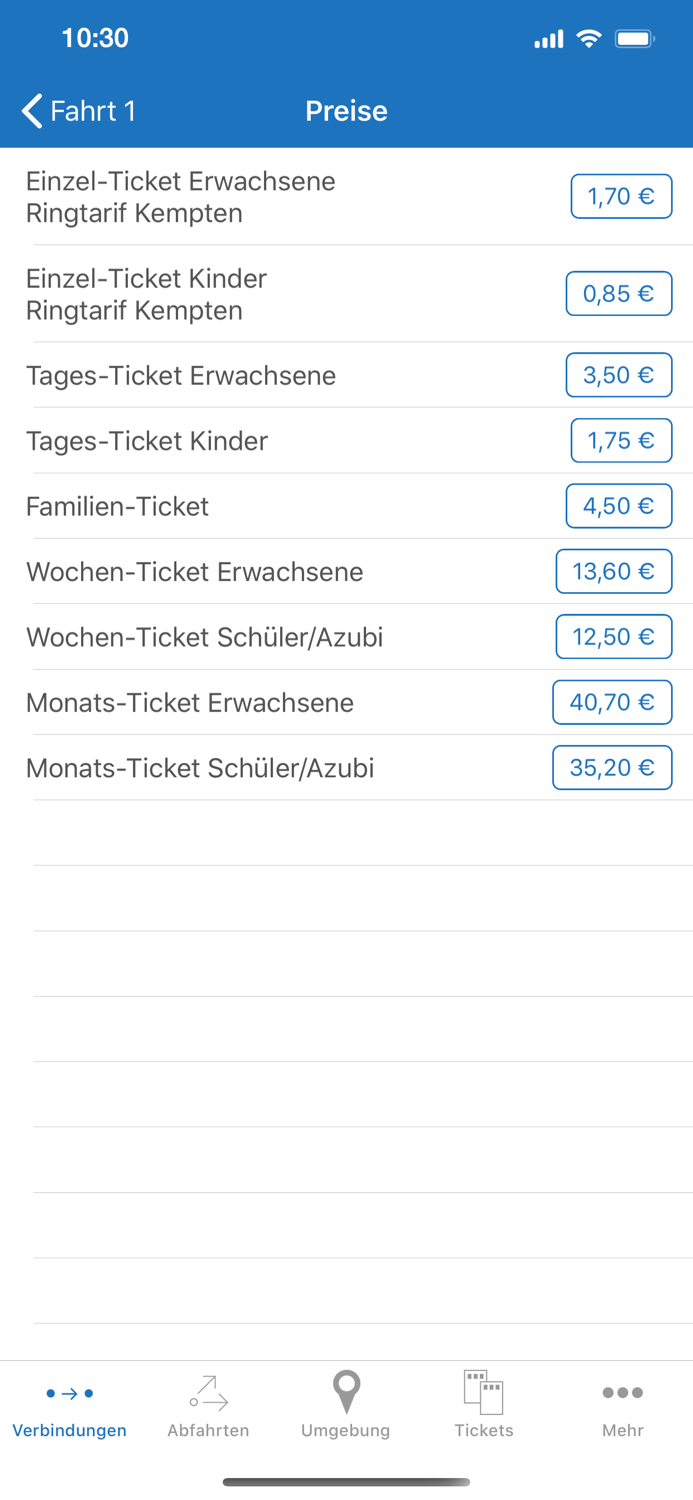Screen dimensions: 693x1500
Task: Open the Mehr ellipsis icon
Action: coord(622,1392)
